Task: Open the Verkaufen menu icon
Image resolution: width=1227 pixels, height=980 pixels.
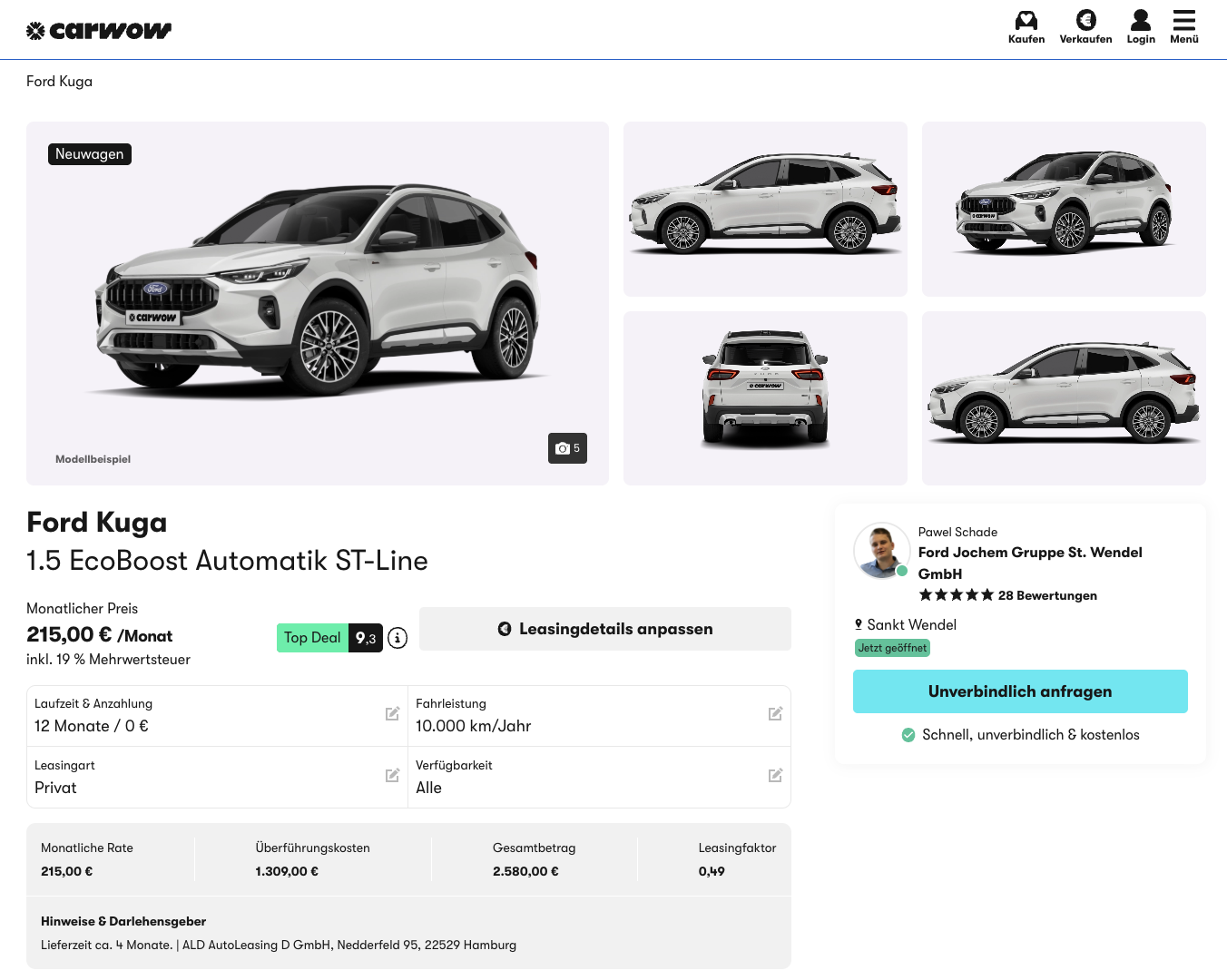Action: 1085,26
